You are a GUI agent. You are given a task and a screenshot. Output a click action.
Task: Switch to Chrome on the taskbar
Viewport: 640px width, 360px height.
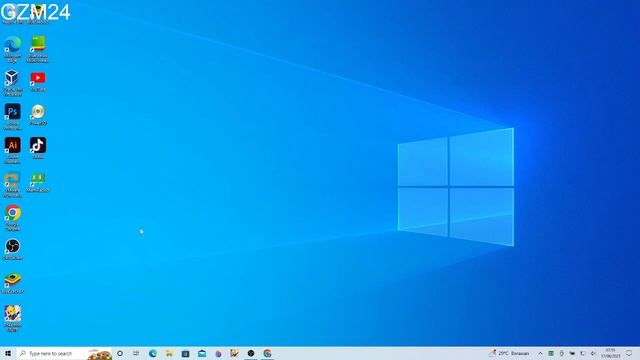(267, 353)
